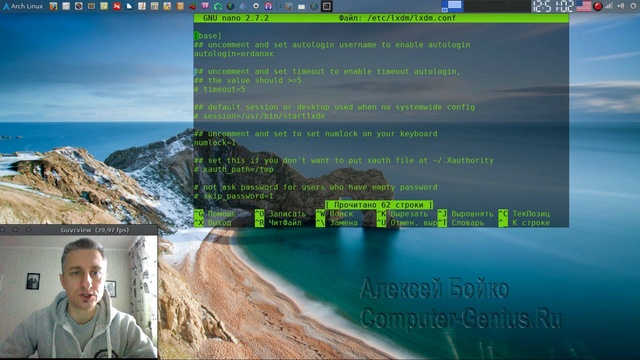Switch keyboard layout via US flag indicator

pyautogui.click(x=584, y=6)
